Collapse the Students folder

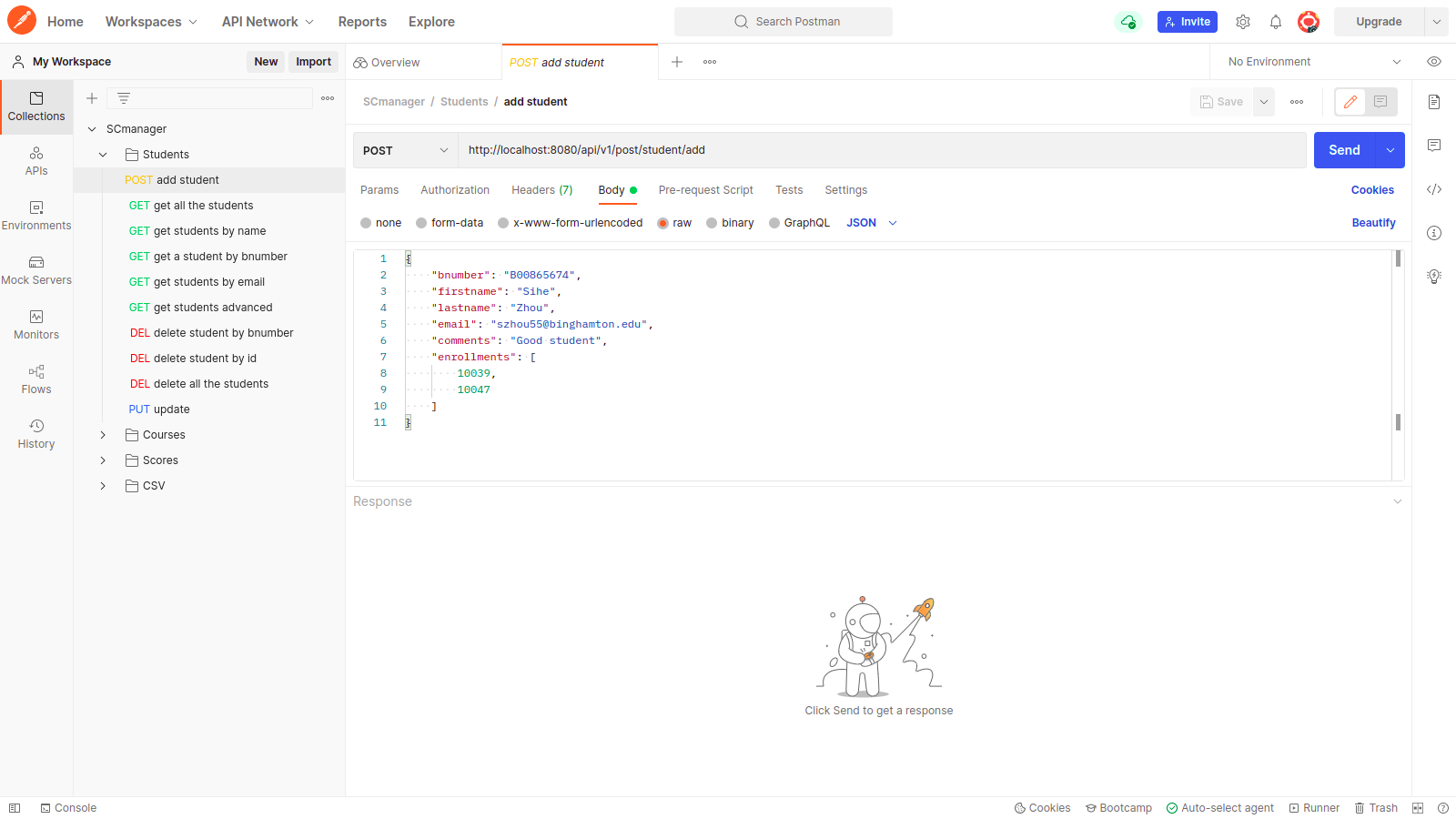(x=103, y=155)
